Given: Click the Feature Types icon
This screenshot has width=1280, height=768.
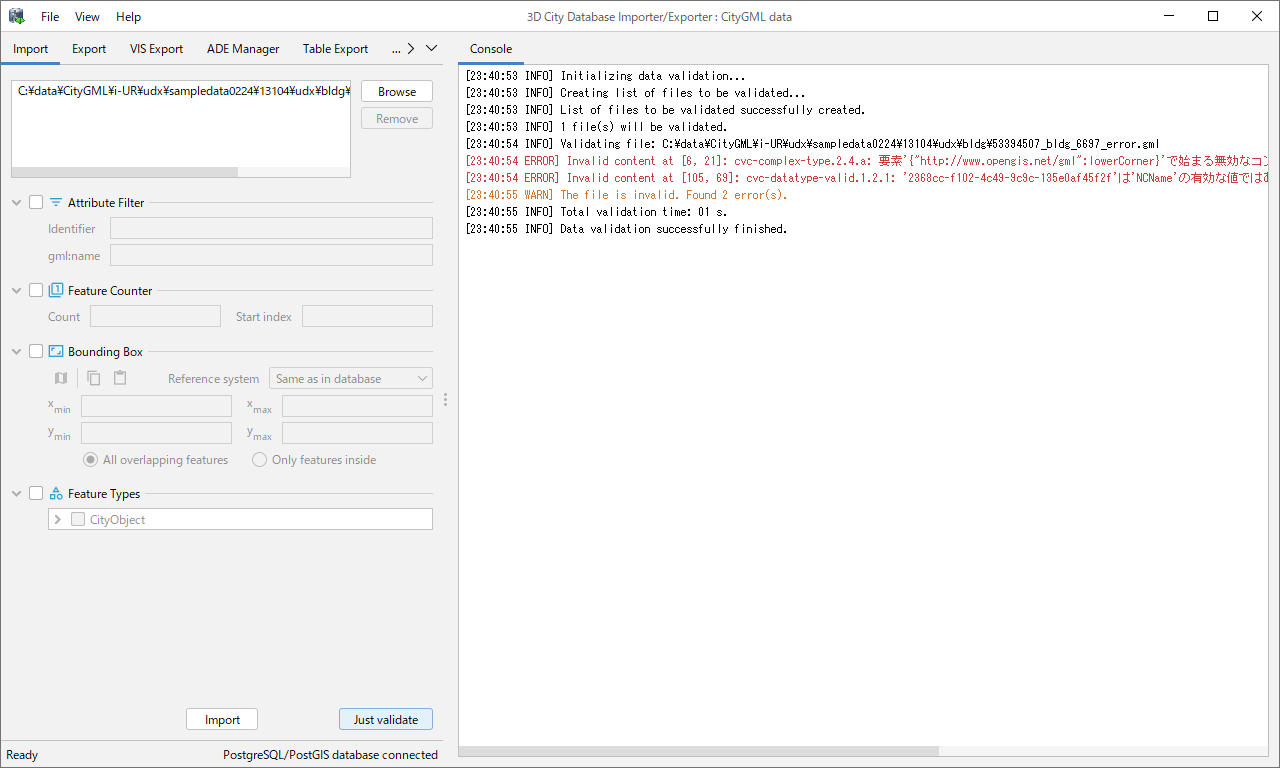Looking at the screenshot, I should (x=56, y=493).
